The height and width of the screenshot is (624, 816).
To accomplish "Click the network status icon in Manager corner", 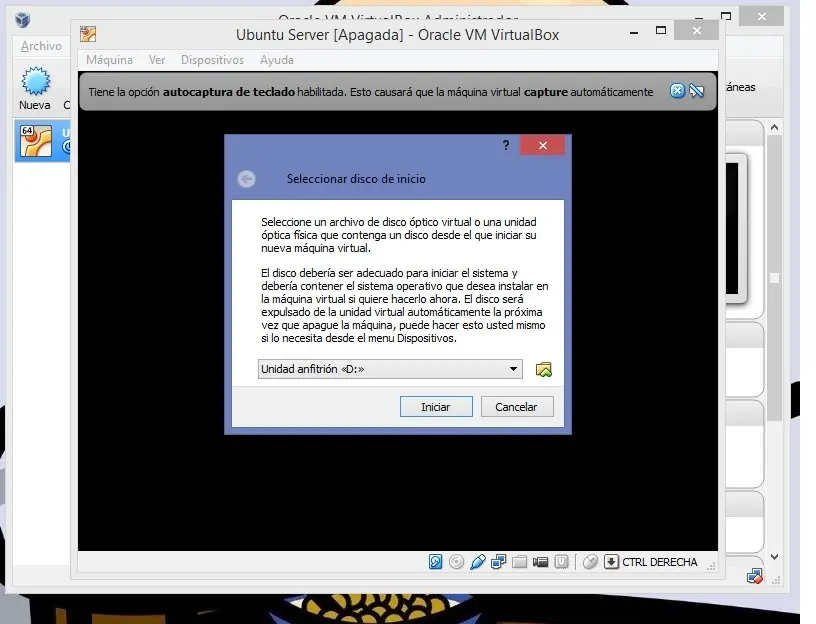I will [754, 576].
